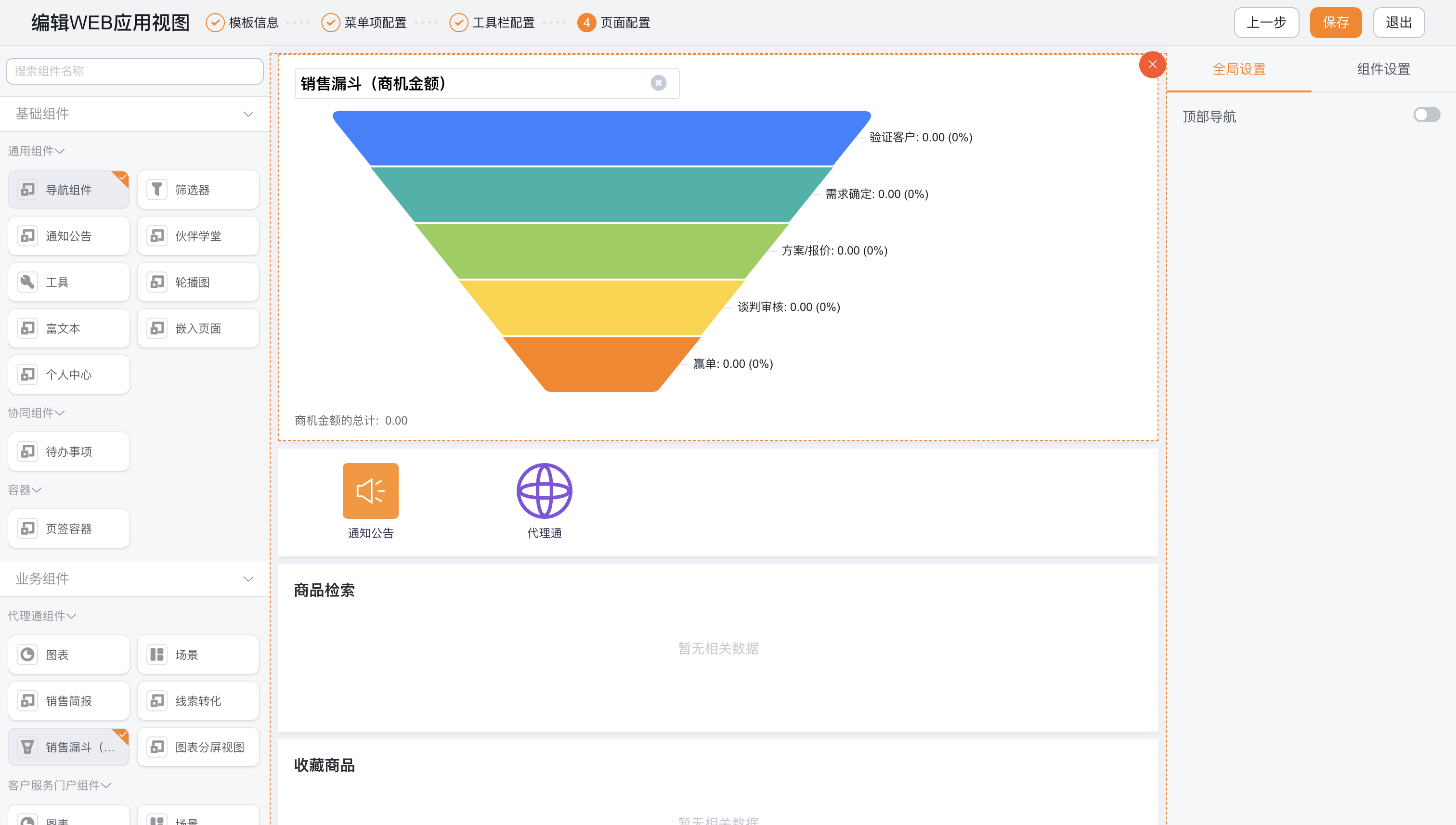Screen dimensions: 1456x825
Task: Choose the 通知公告 component in sidebar
Action: pos(68,236)
